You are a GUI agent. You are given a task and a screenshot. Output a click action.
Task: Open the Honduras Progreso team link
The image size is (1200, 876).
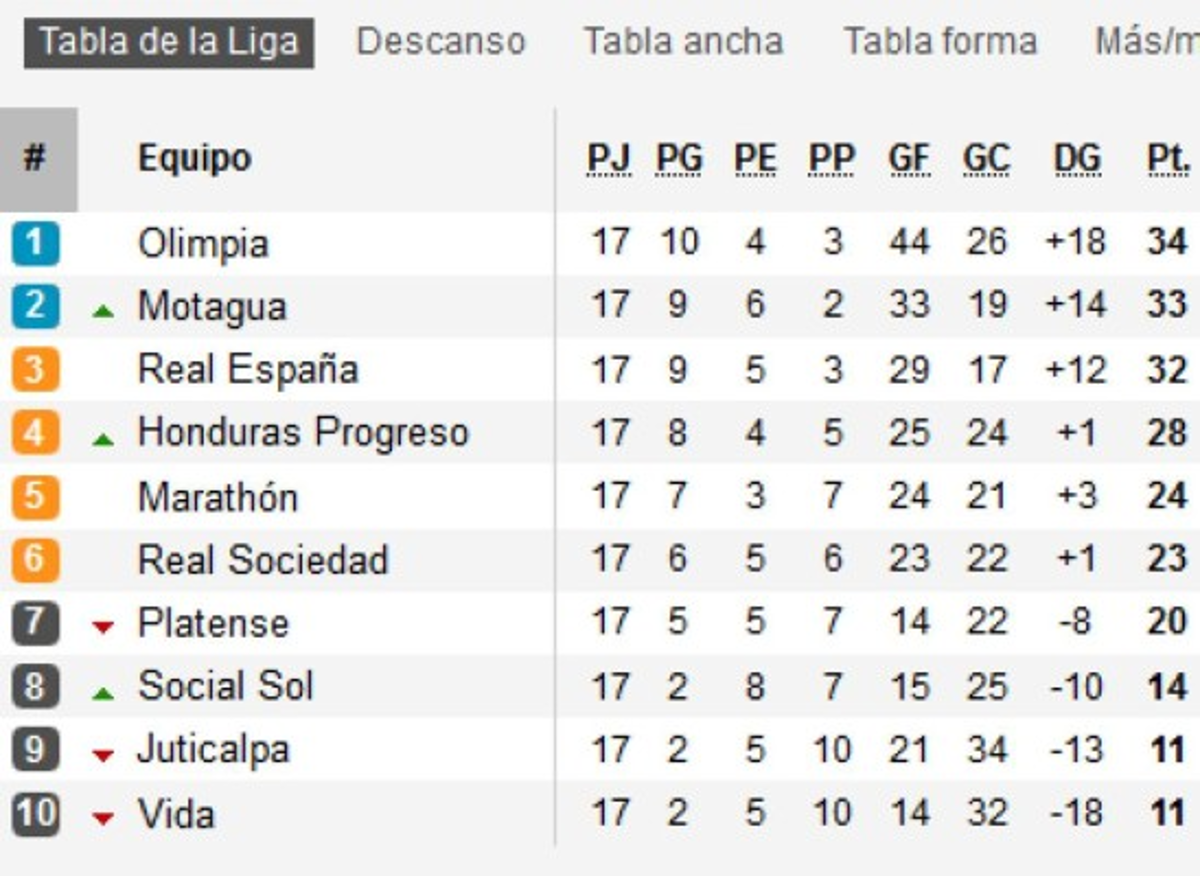pos(303,432)
